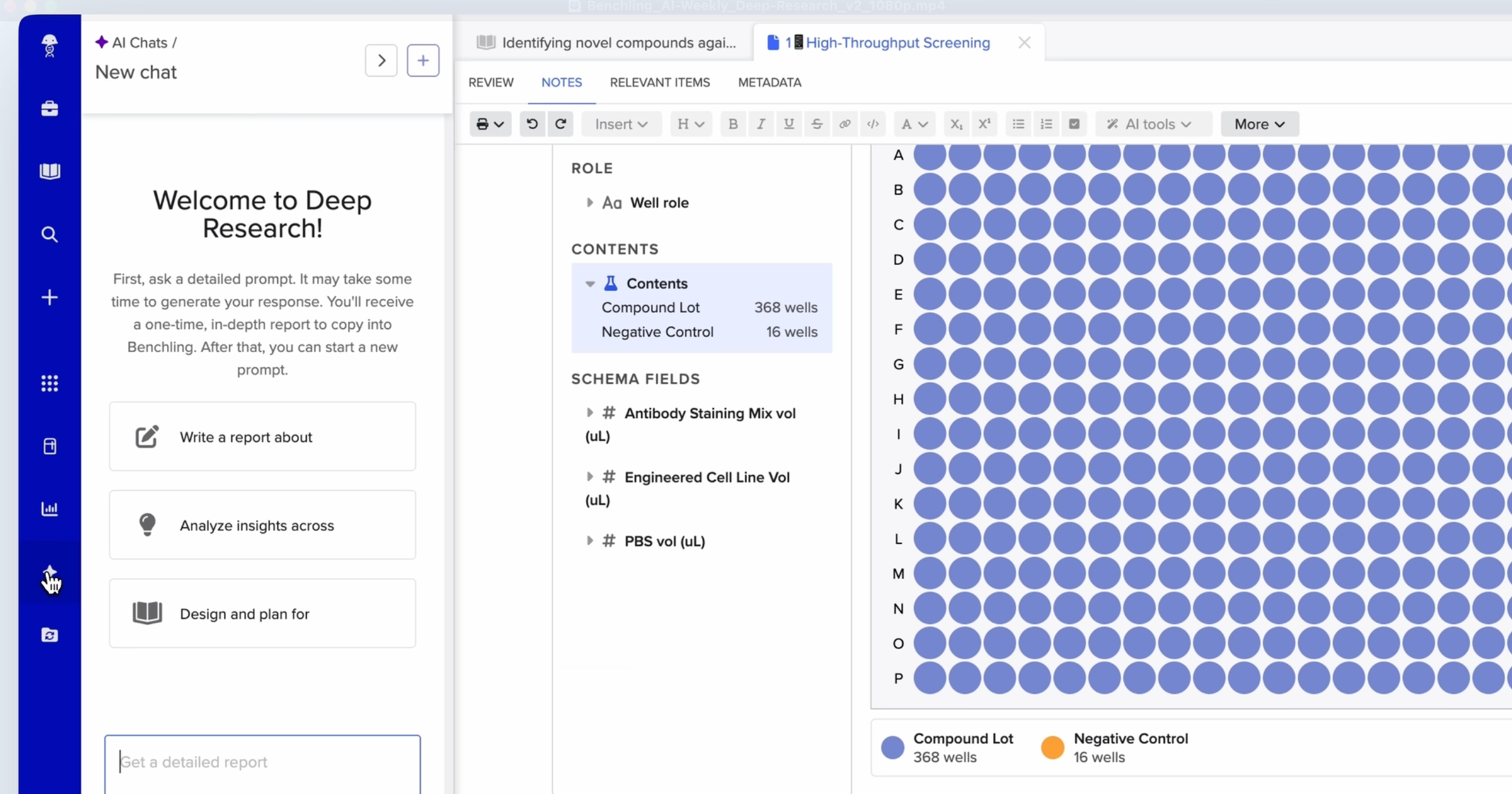
Task: Start a new chat with the plus button
Action: point(423,60)
